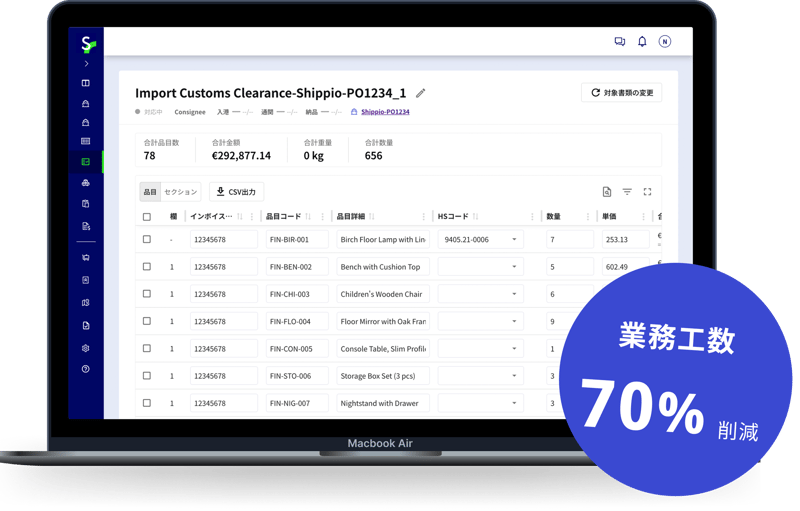
Task: Select the checkbox for FIN-CHI-003 row
Action: tap(147, 294)
